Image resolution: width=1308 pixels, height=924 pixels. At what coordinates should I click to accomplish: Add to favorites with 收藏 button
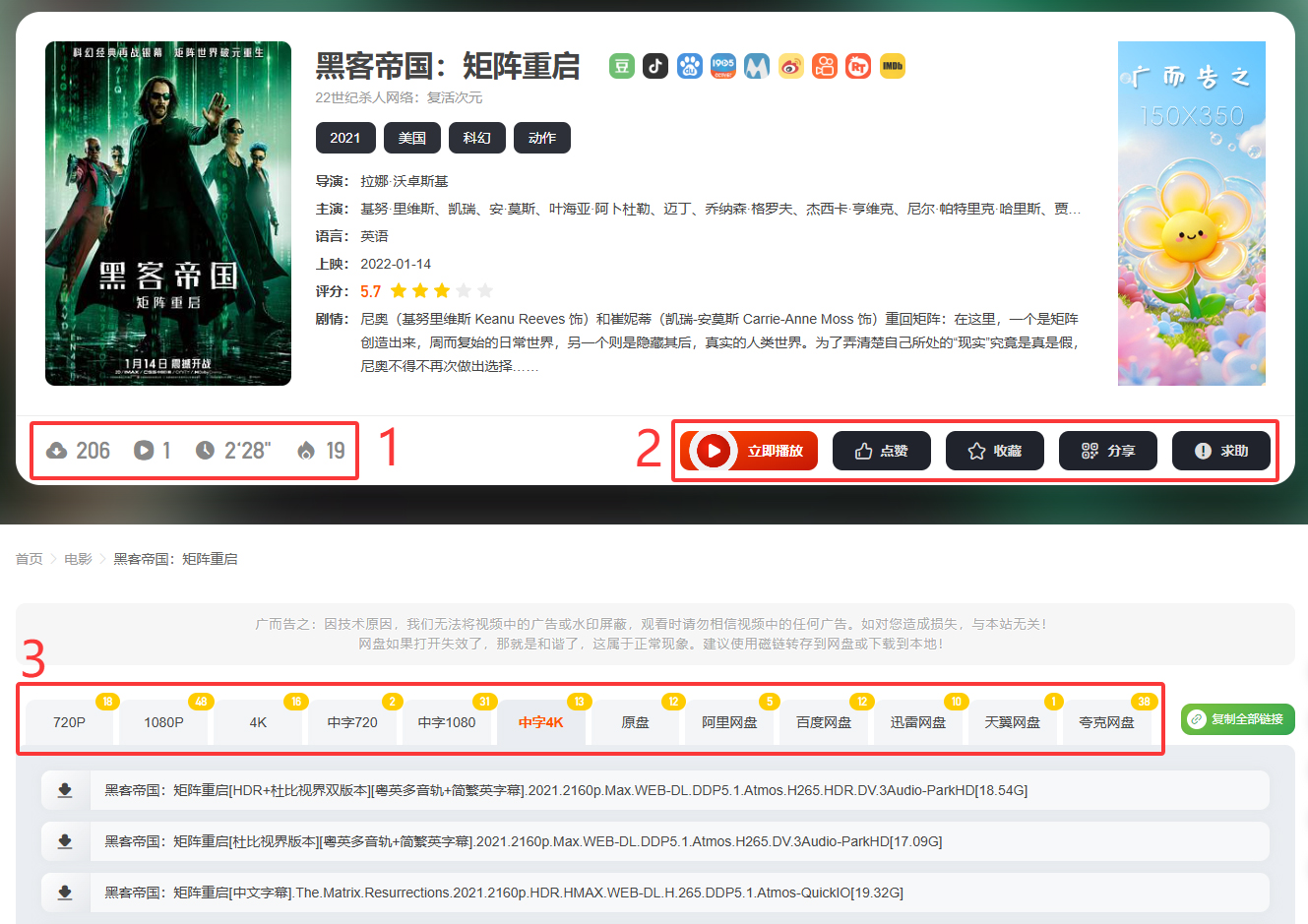click(x=995, y=451)
